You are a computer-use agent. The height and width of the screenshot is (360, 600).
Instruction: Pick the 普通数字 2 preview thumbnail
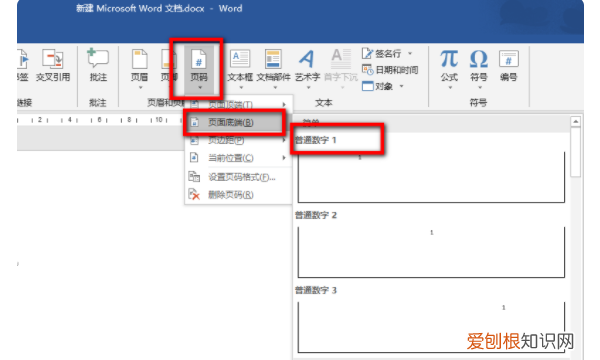pos(431,252)
